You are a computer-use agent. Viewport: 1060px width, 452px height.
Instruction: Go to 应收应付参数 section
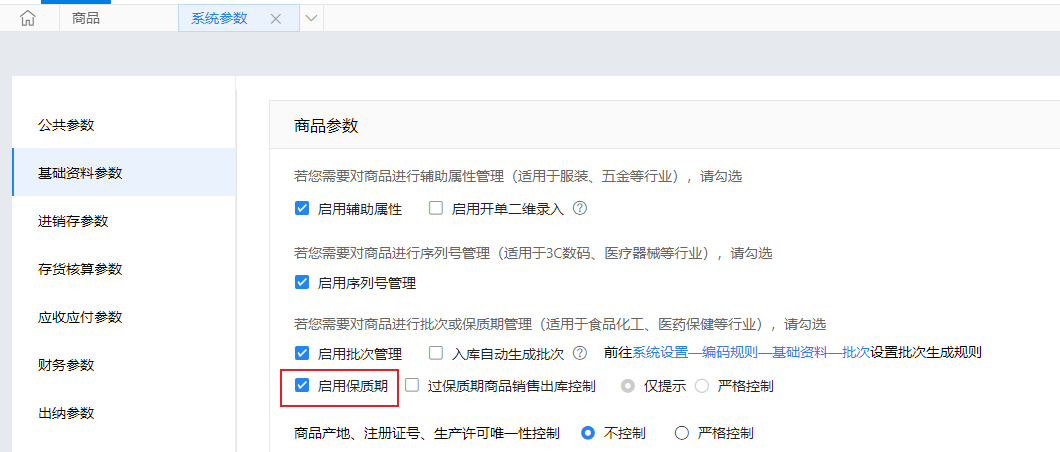124,317
